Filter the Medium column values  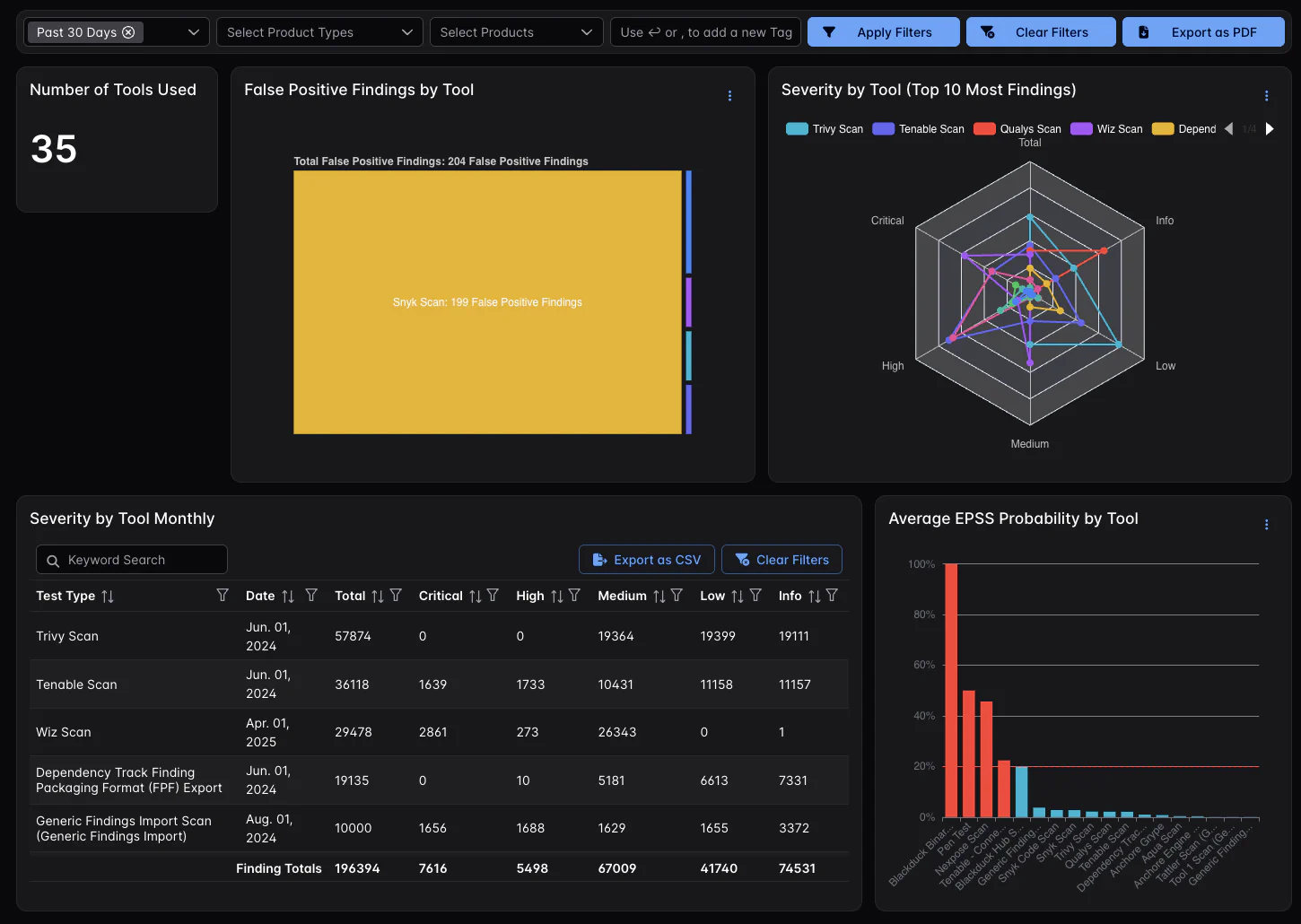coord(677,596)
